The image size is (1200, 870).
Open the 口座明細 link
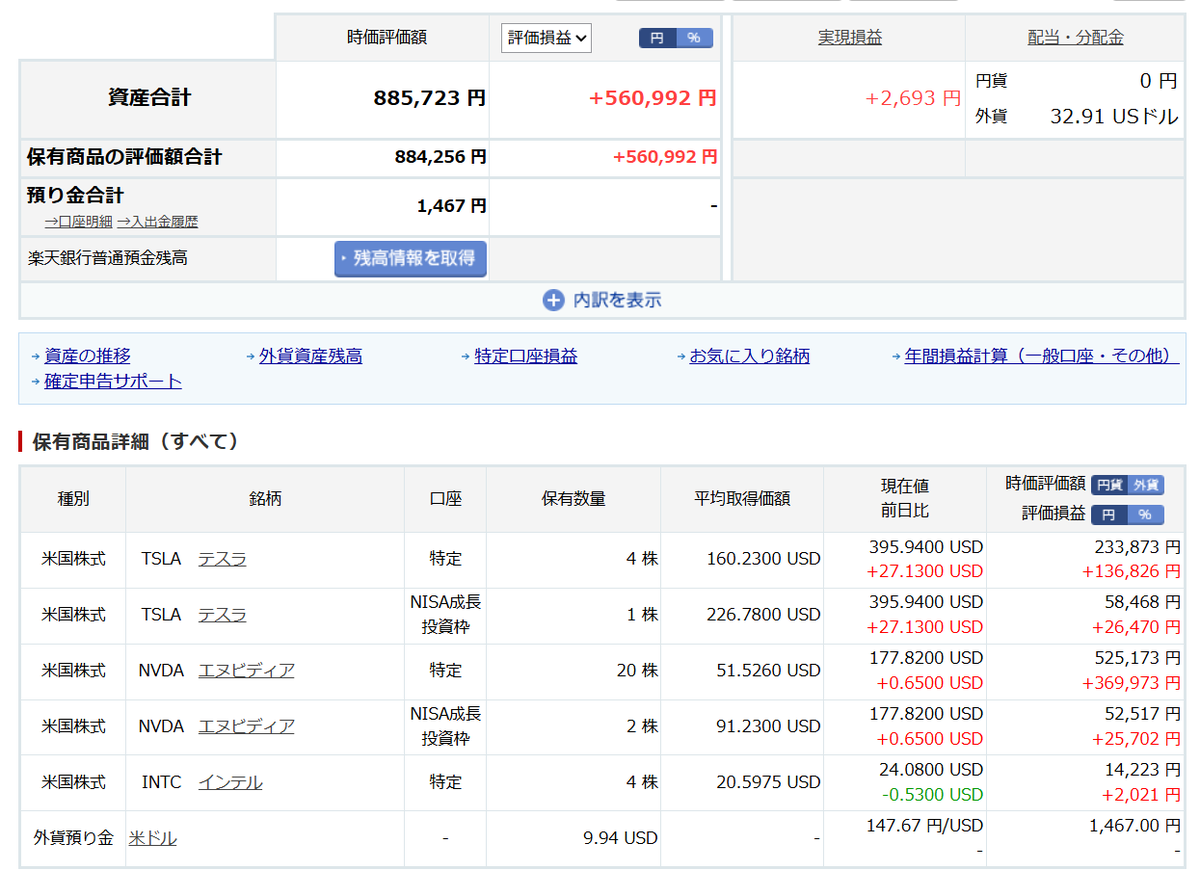pos(78,222)
